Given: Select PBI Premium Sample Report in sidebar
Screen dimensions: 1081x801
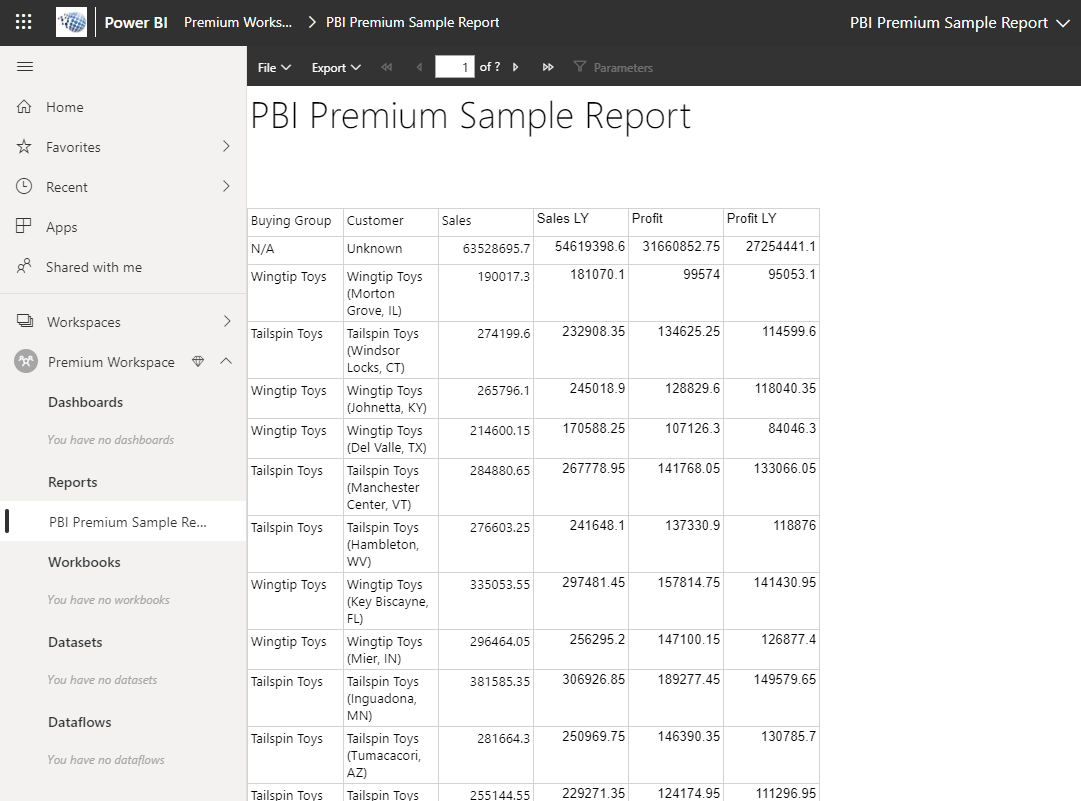Looking at the screenshot, I should pyautogui.click(x=127, y=522).
